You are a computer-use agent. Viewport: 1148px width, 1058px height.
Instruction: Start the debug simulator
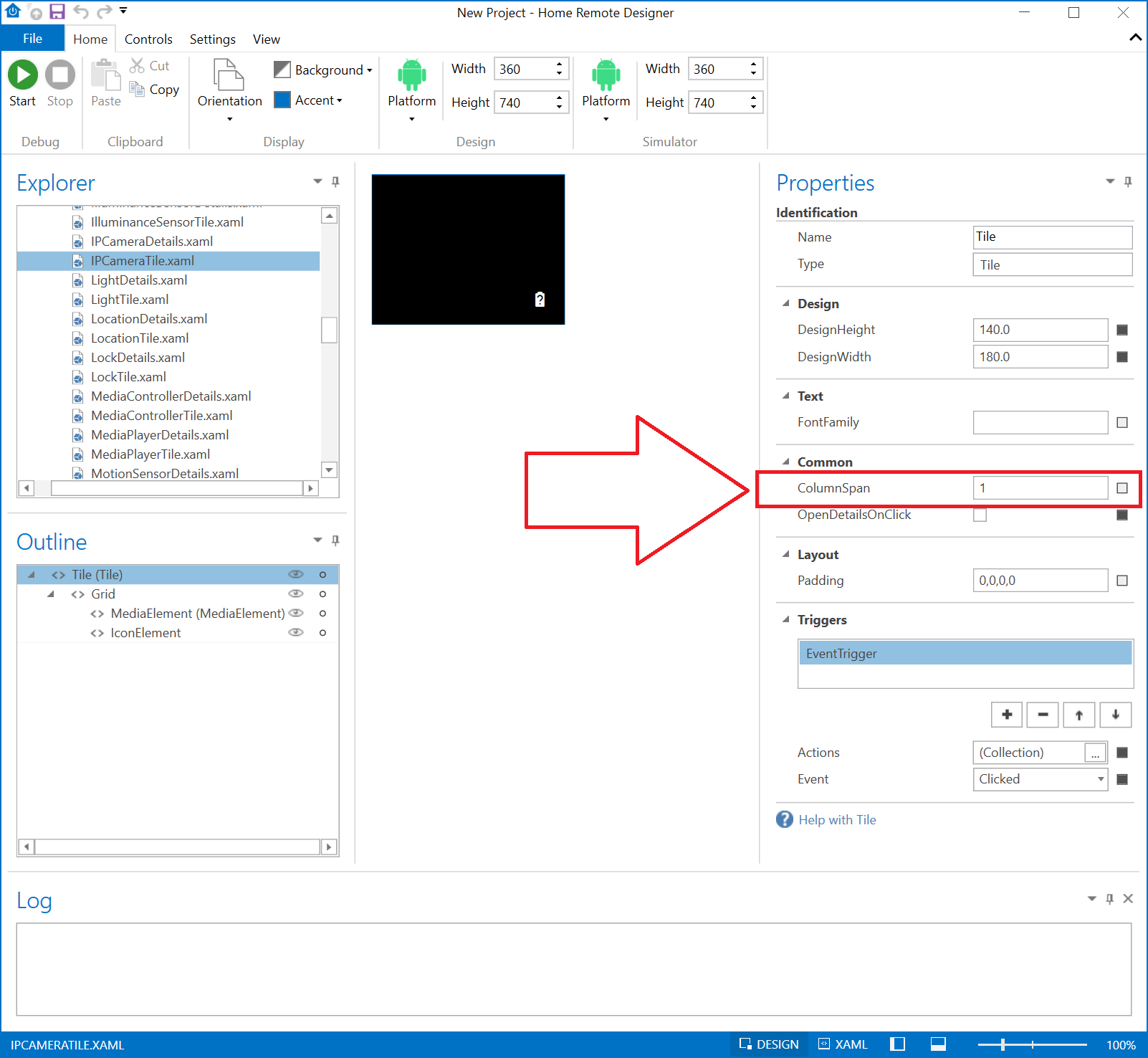point(23,75)
